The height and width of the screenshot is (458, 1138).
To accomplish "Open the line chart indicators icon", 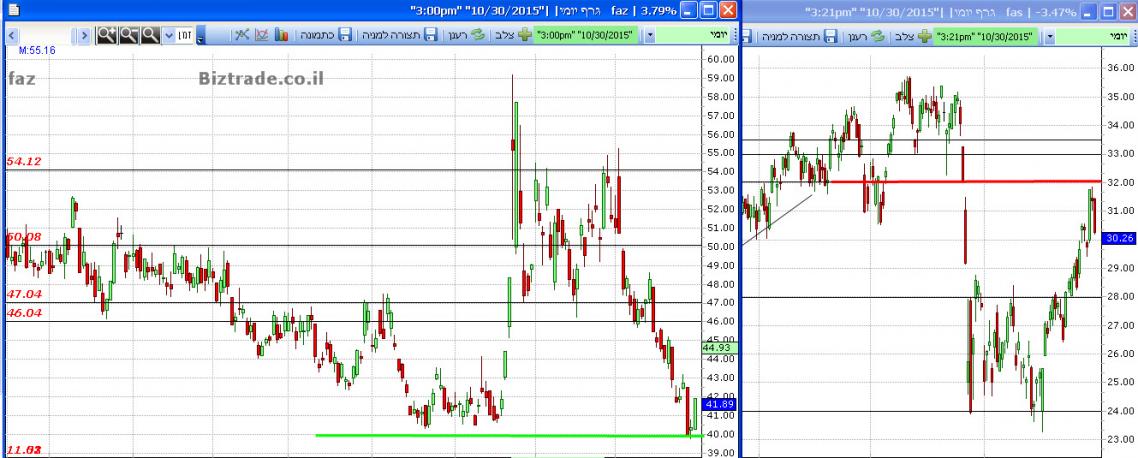I will click(x=262, y=35).
